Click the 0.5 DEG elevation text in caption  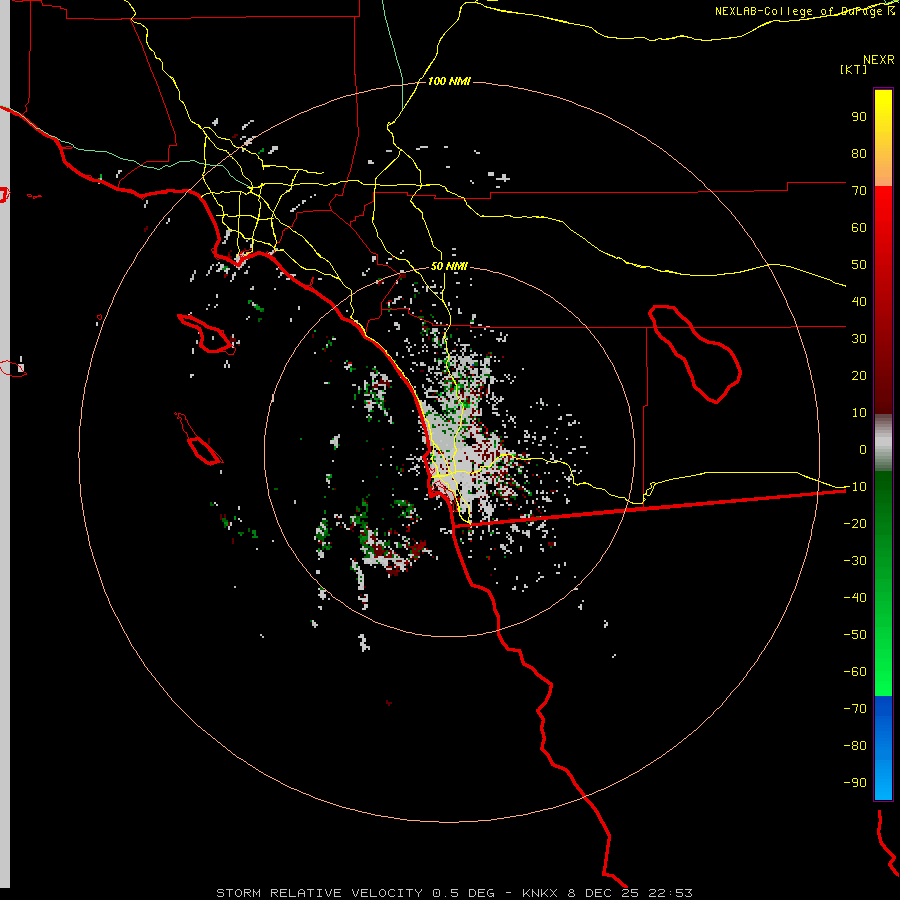(x=463, y=893)
